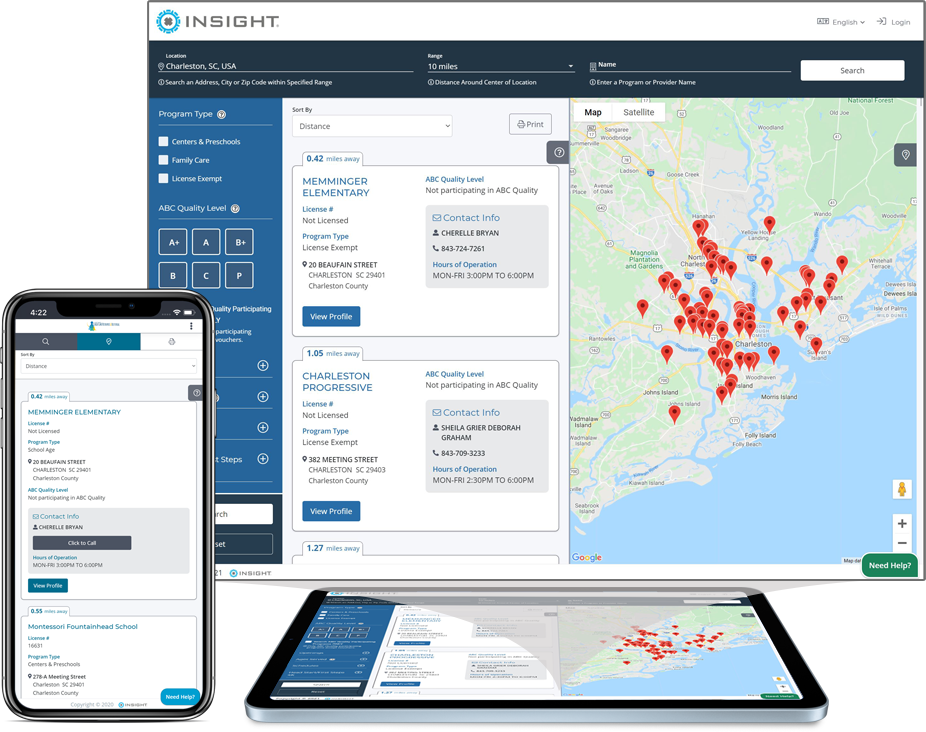Image resolution: width=926 pixels, height=732 pixels.
Task: Click the envelope Contact Info icon on the phone
Action: coord(35,516)
